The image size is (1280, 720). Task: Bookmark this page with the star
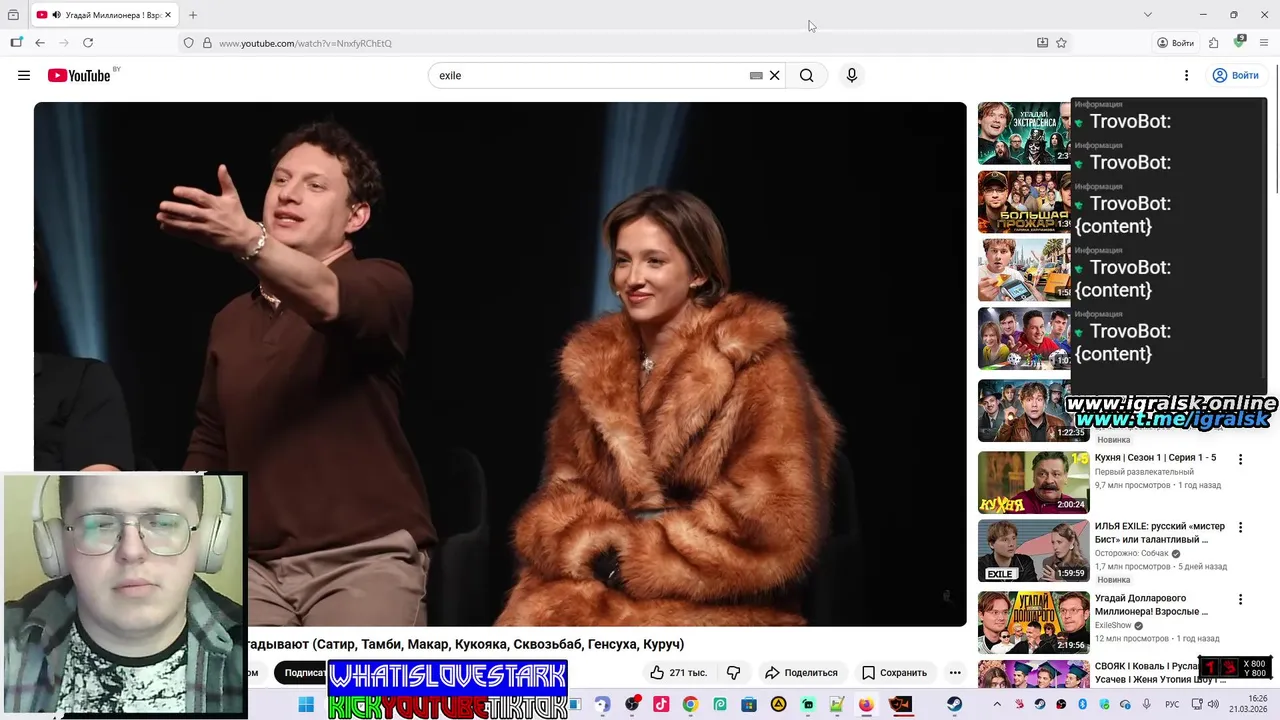pyautogui.click(x=1061, y=43)
